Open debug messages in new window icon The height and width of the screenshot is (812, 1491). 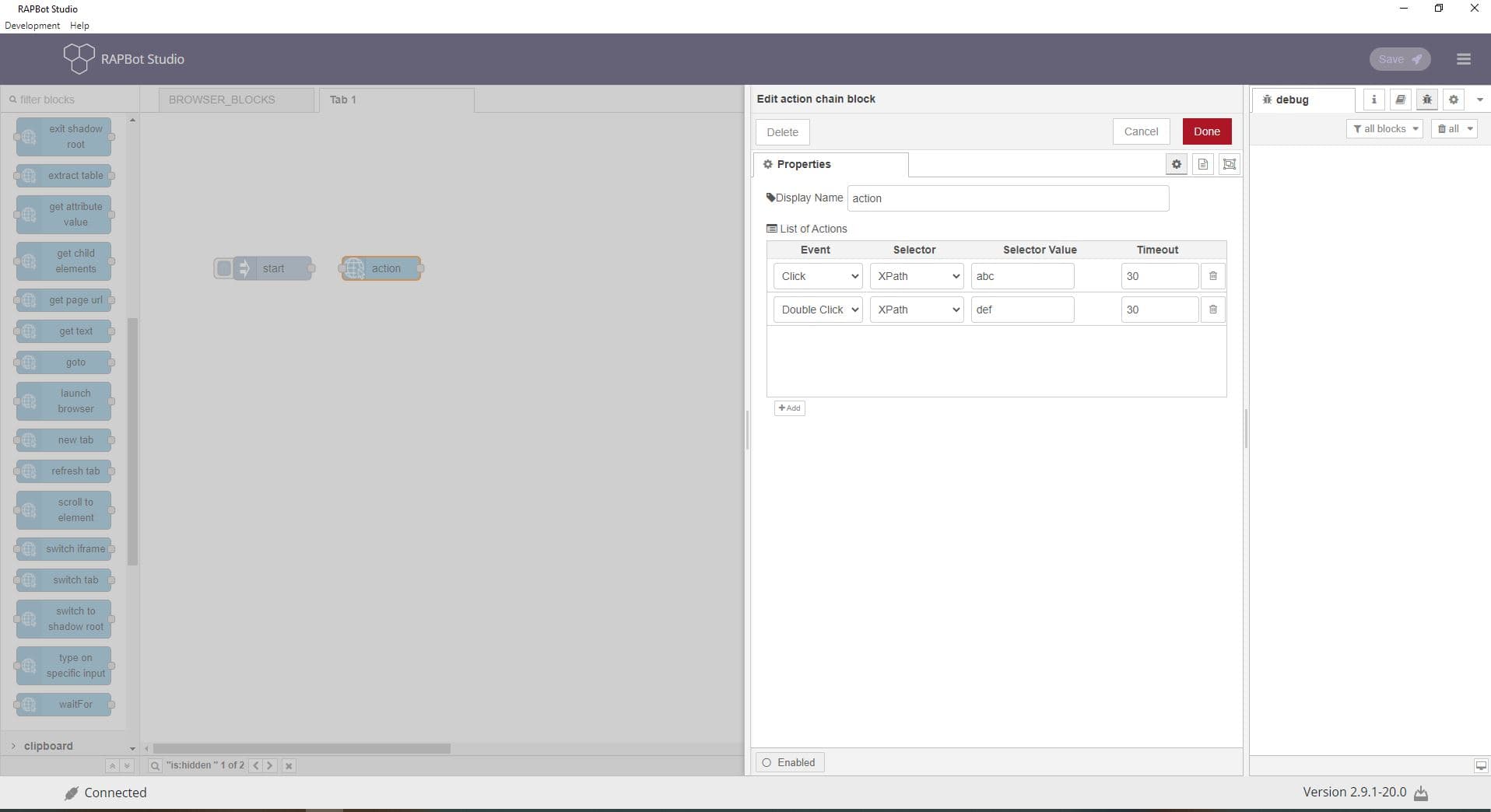(x=1480, y=765)
